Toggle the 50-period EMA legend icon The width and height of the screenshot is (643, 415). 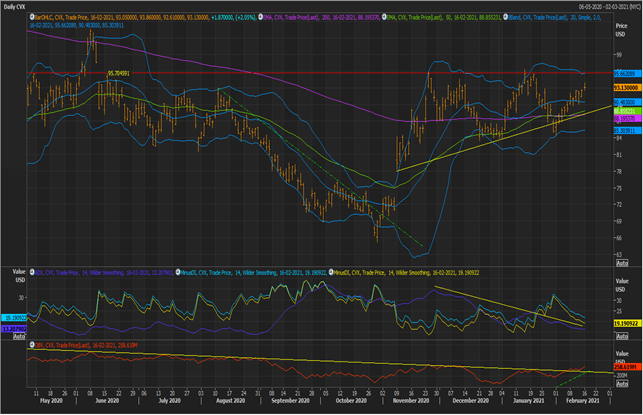[384, 17]
